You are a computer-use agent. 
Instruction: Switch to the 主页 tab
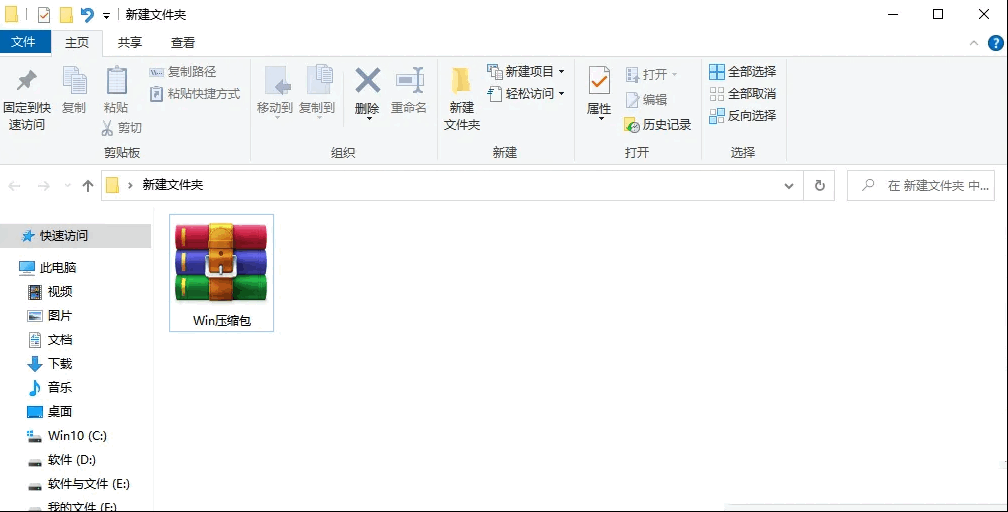[x=77, y=42]
